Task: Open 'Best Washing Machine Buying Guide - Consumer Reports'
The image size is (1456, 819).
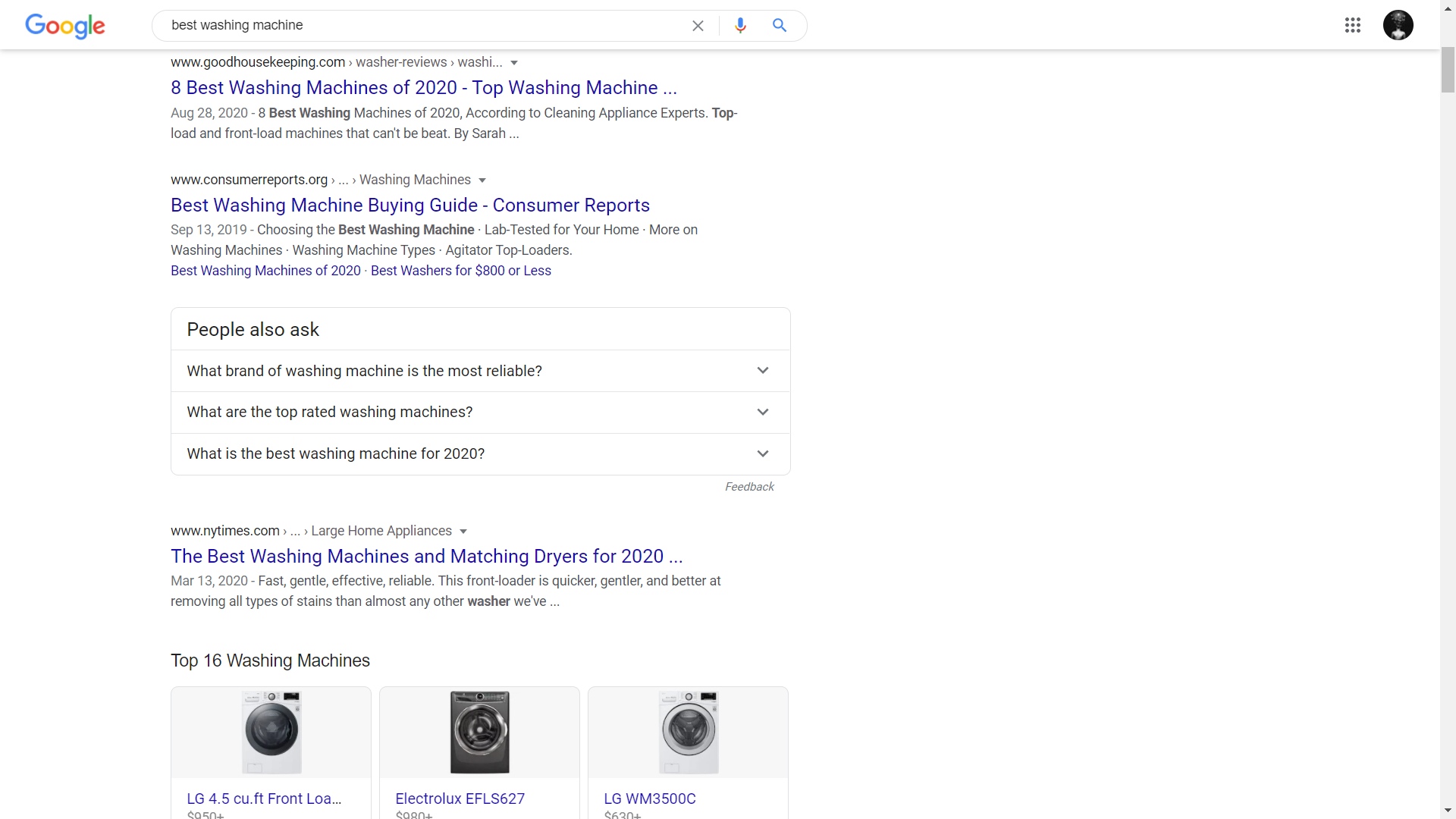Action: click(410, 206)
